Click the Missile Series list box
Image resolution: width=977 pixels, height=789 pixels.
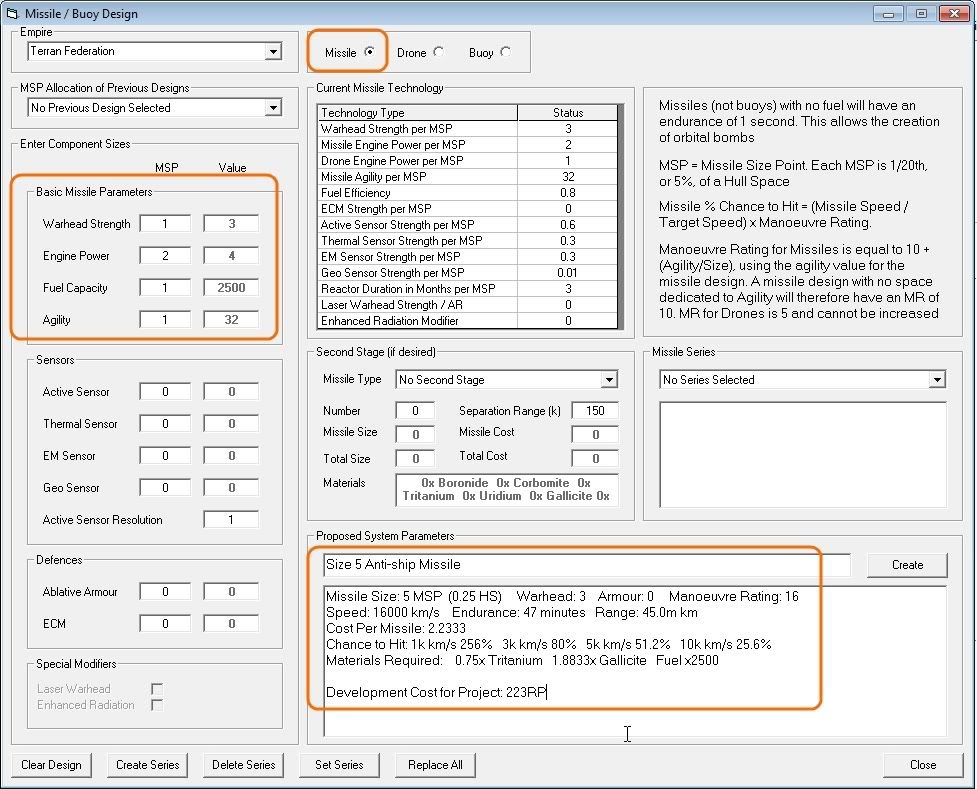[x=803, y=454]
